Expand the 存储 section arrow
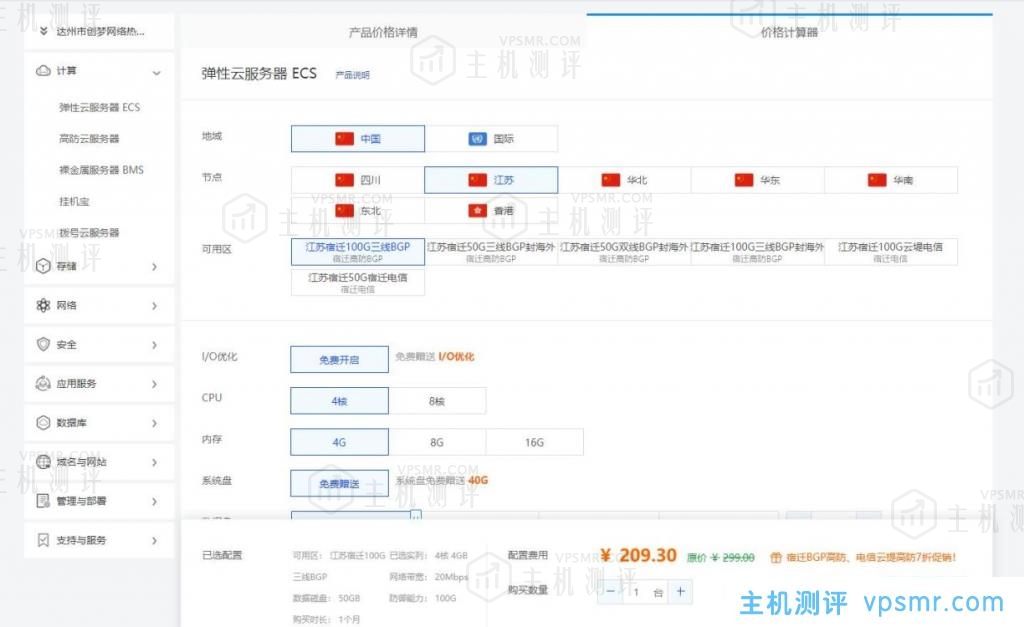 [154, 266]
